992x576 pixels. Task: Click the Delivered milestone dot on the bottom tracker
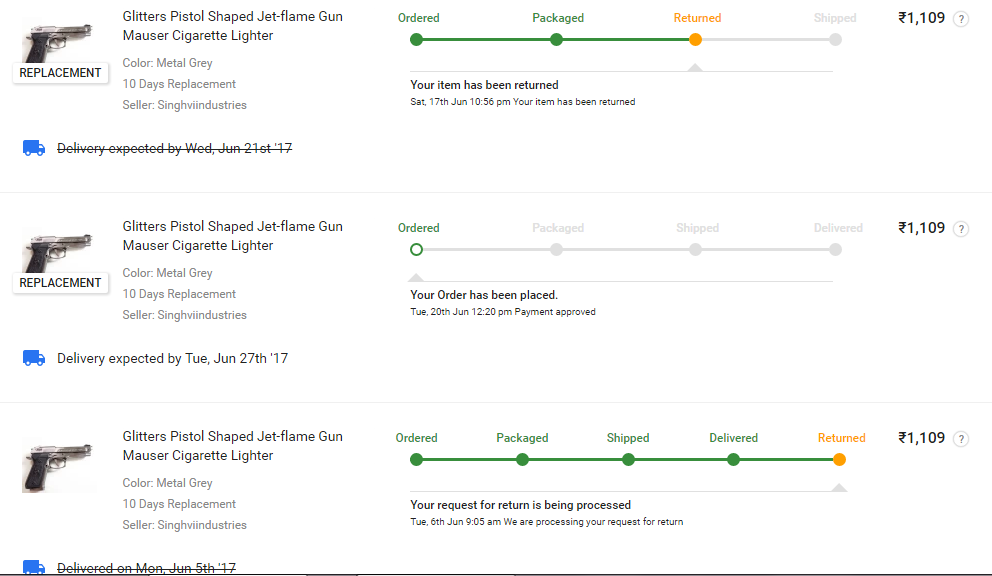733,460
